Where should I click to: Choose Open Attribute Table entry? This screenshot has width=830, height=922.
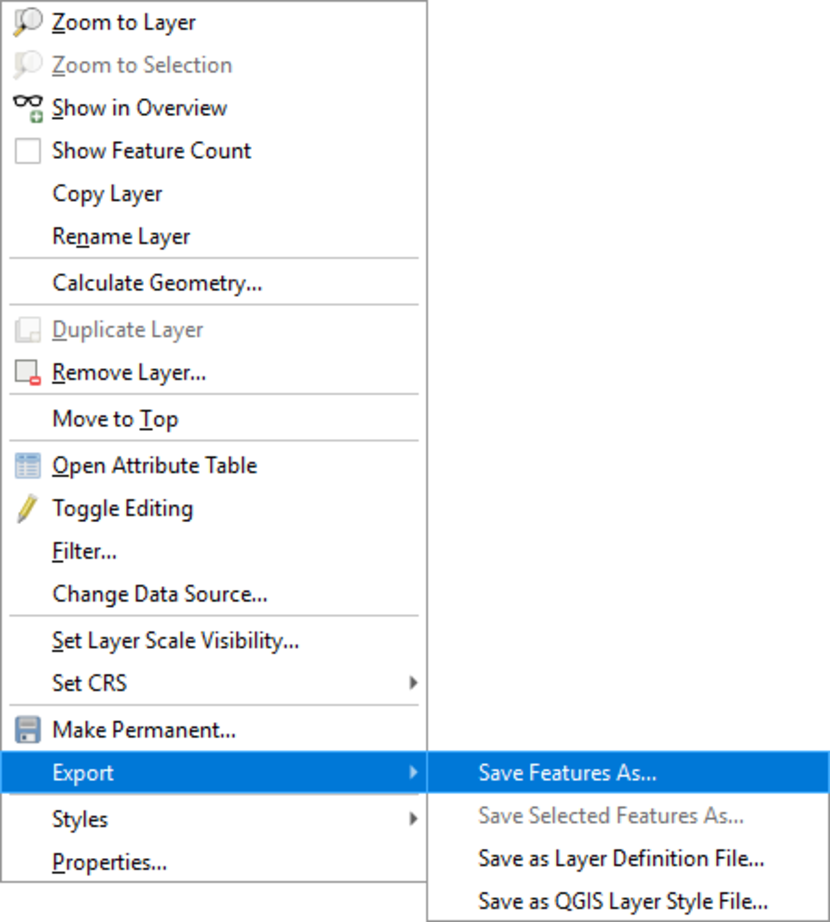click(214, 466)
